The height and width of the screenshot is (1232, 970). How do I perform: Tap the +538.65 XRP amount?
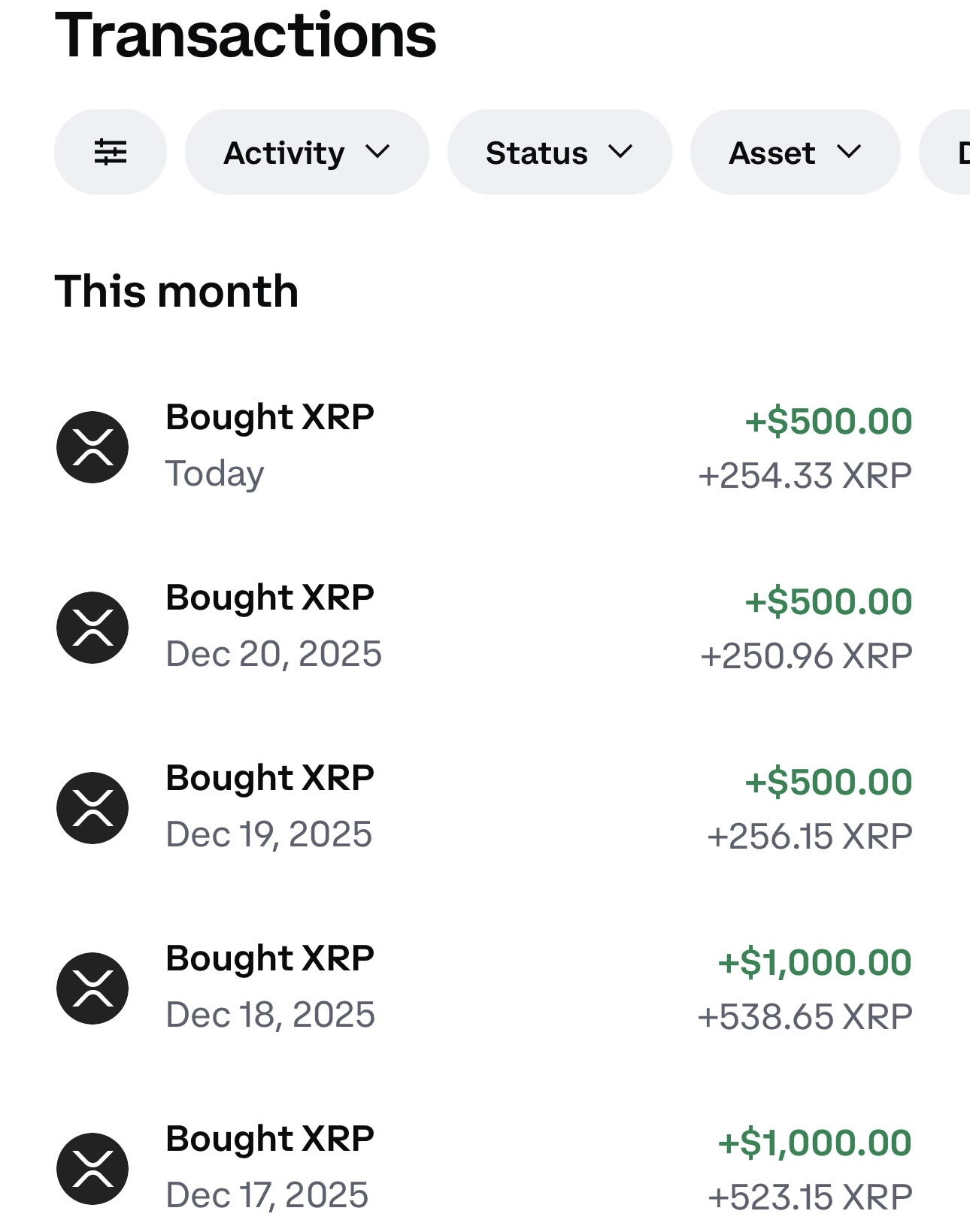click(805, 1017)
